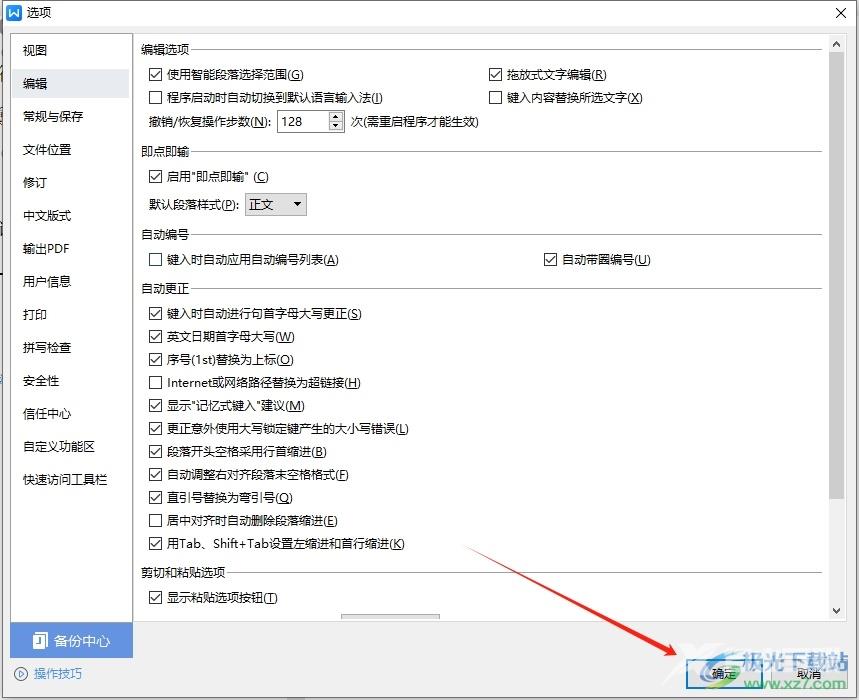Enable 程序启动时自动切换到默认语言输入法
Viewport: 859px width, 700px height.
[156, 97]
